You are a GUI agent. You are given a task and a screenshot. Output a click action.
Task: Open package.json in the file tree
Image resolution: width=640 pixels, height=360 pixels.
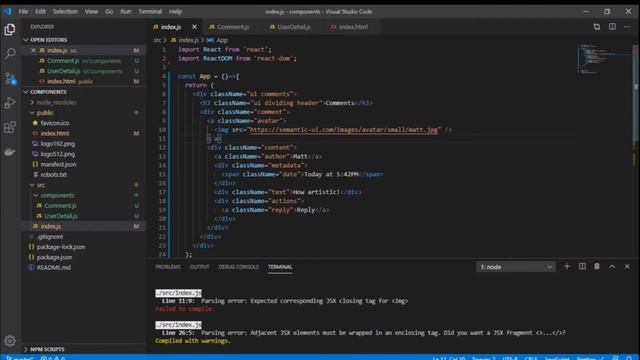84,257
